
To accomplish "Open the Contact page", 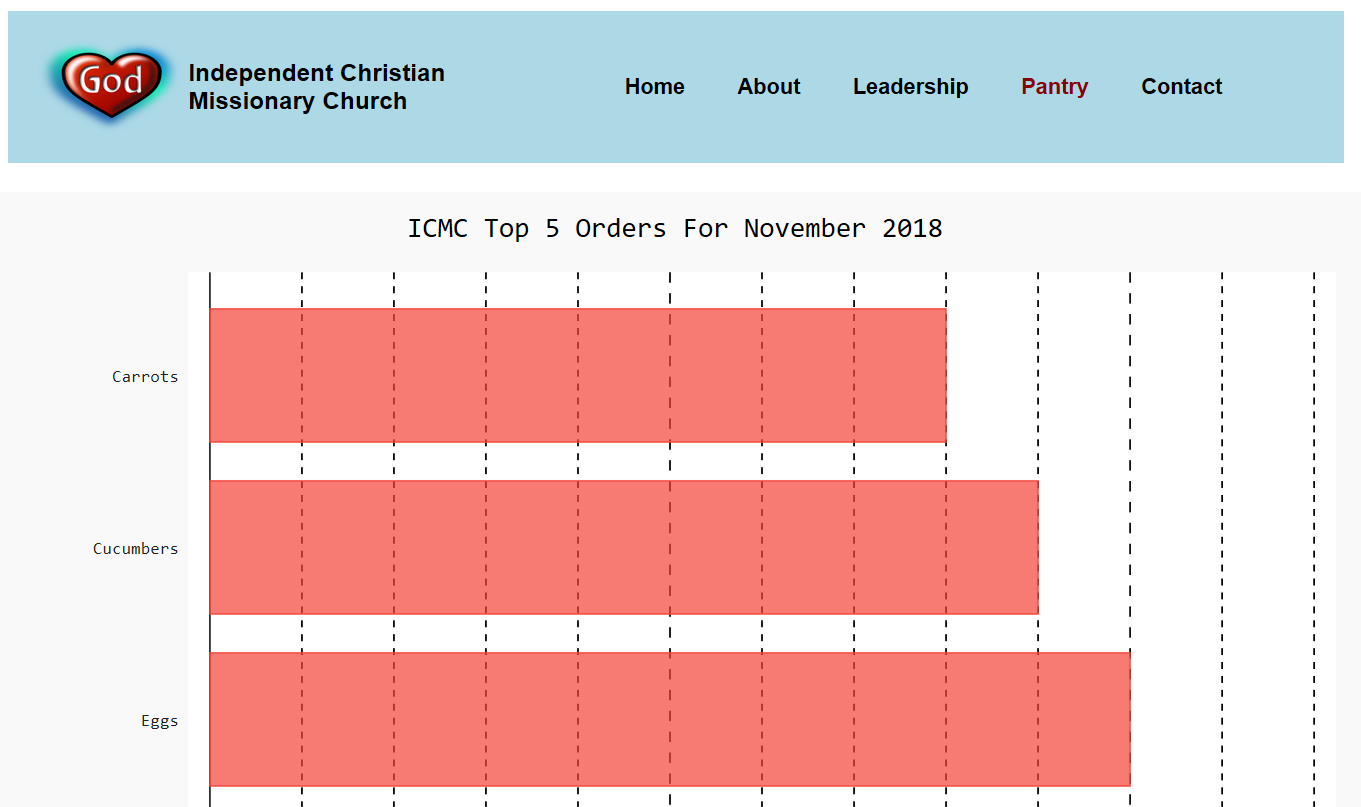I will tap(1181, 87).
